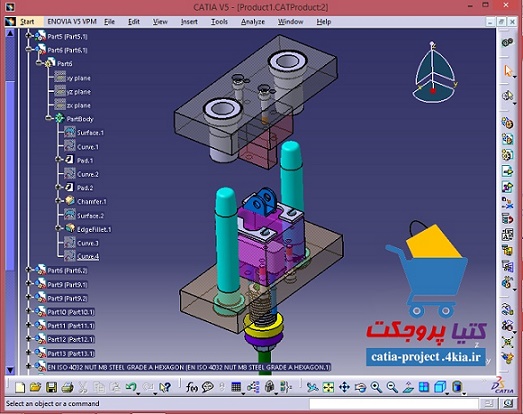The width and height of the screenshot is (523, 414).
Task: Open the Formula f(x) editor
Action: click(x=192, y=387)
